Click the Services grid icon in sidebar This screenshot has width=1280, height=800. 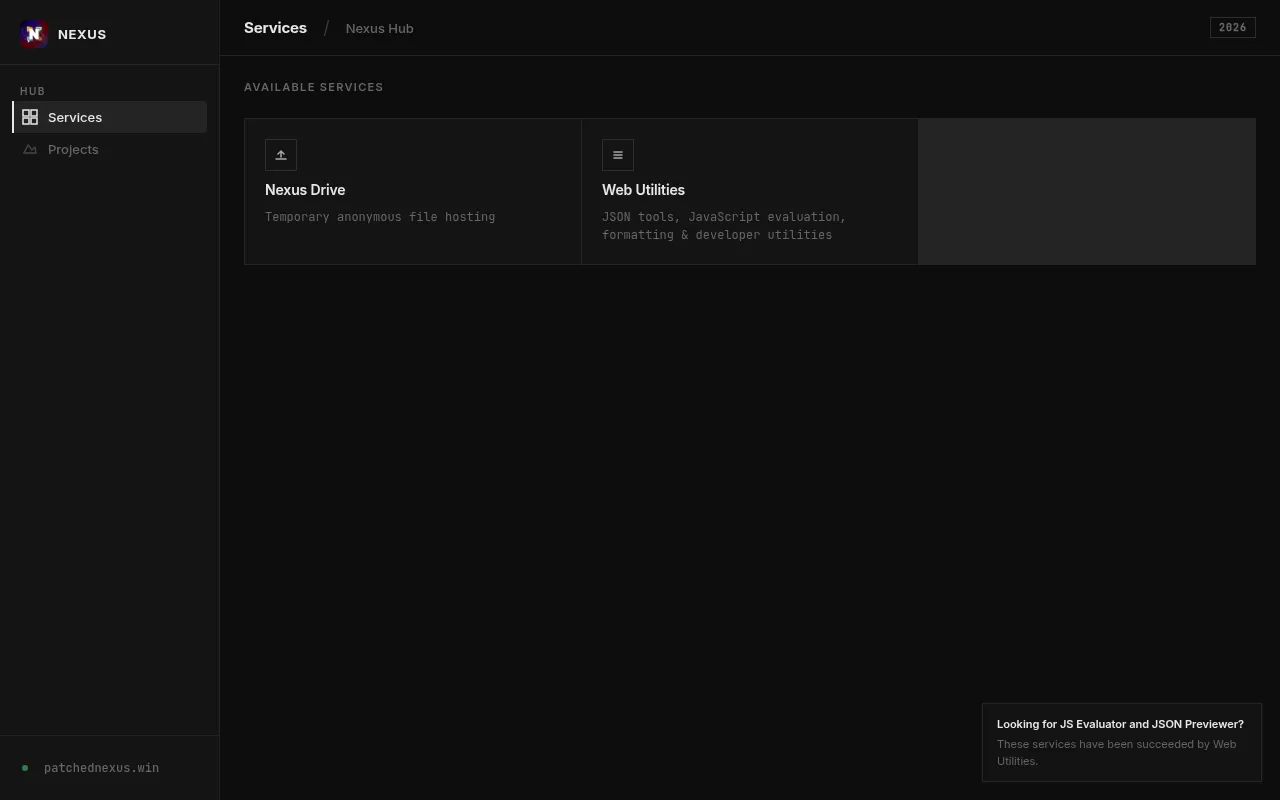tap(30, 117)
